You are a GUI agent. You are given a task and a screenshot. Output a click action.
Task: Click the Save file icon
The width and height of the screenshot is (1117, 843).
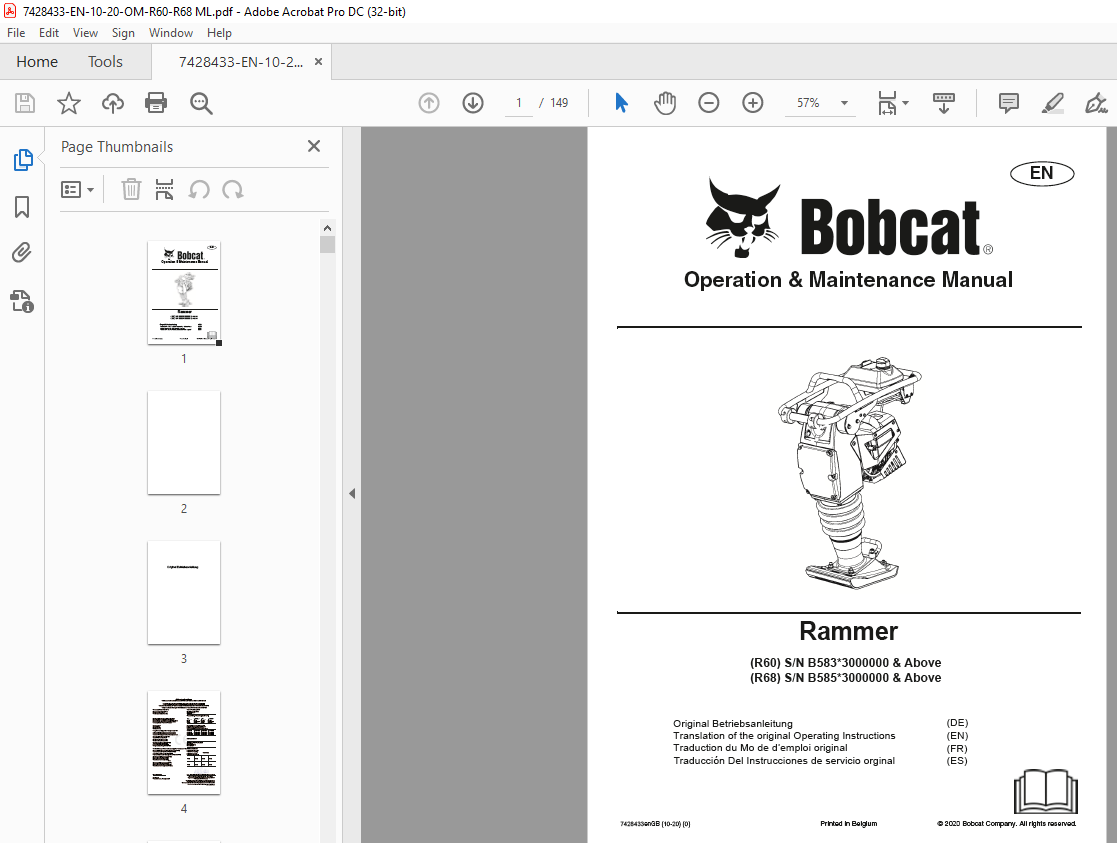point(25,103)
